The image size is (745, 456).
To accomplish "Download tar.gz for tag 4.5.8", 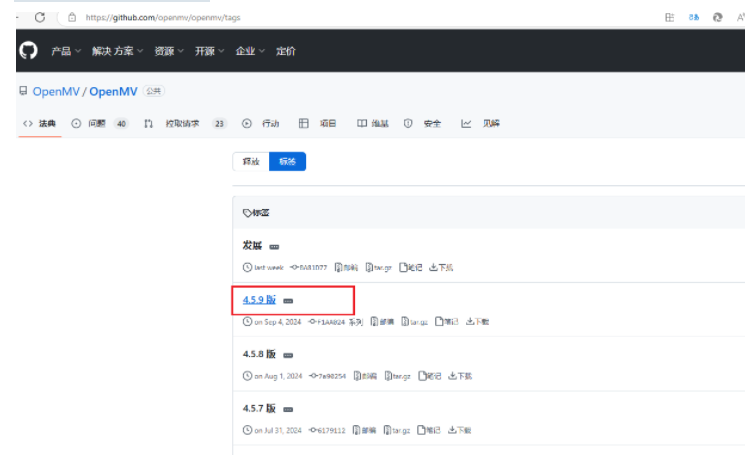I will tap(398, 376).
